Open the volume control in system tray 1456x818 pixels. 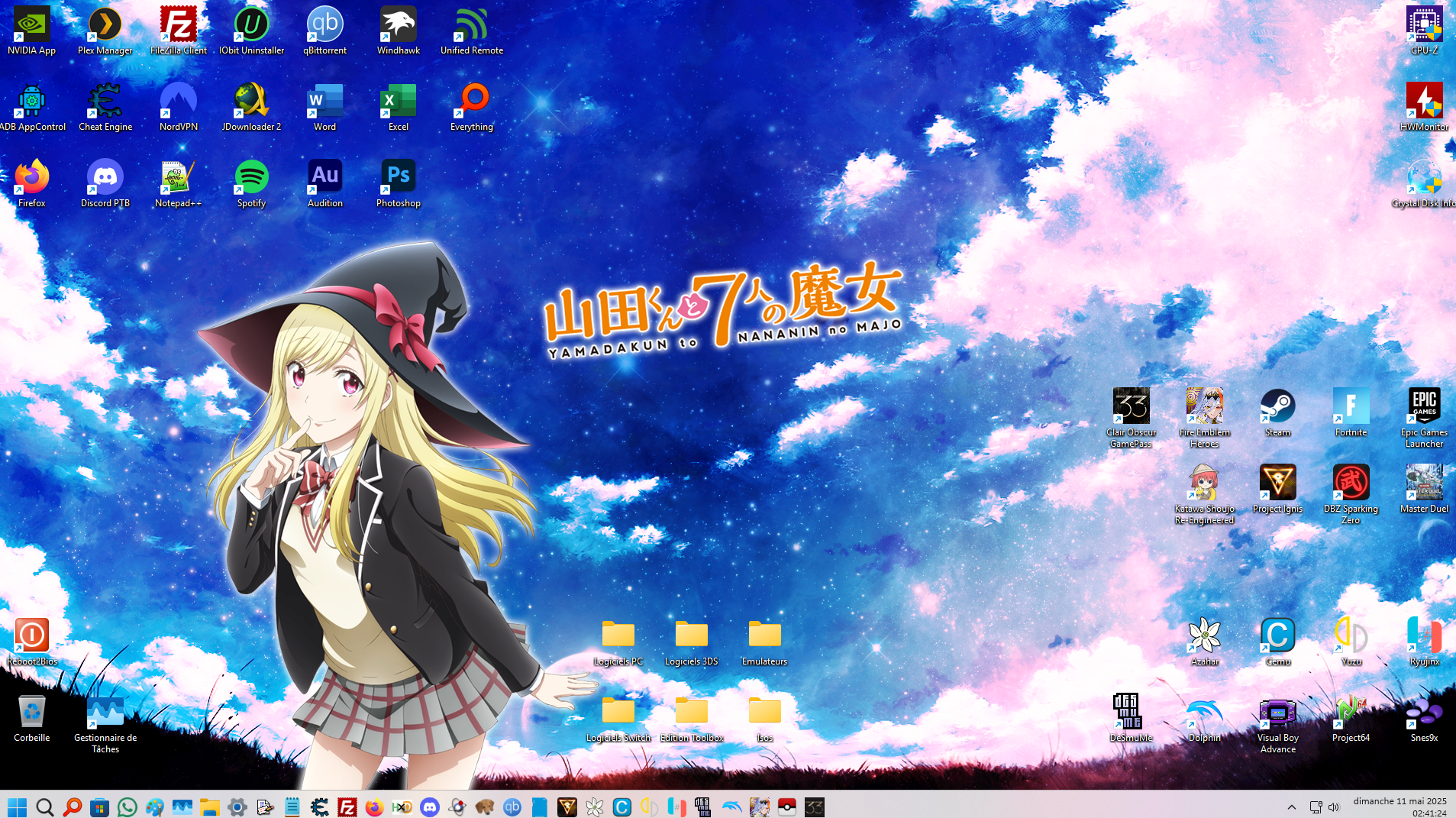tap(1334, 807)
